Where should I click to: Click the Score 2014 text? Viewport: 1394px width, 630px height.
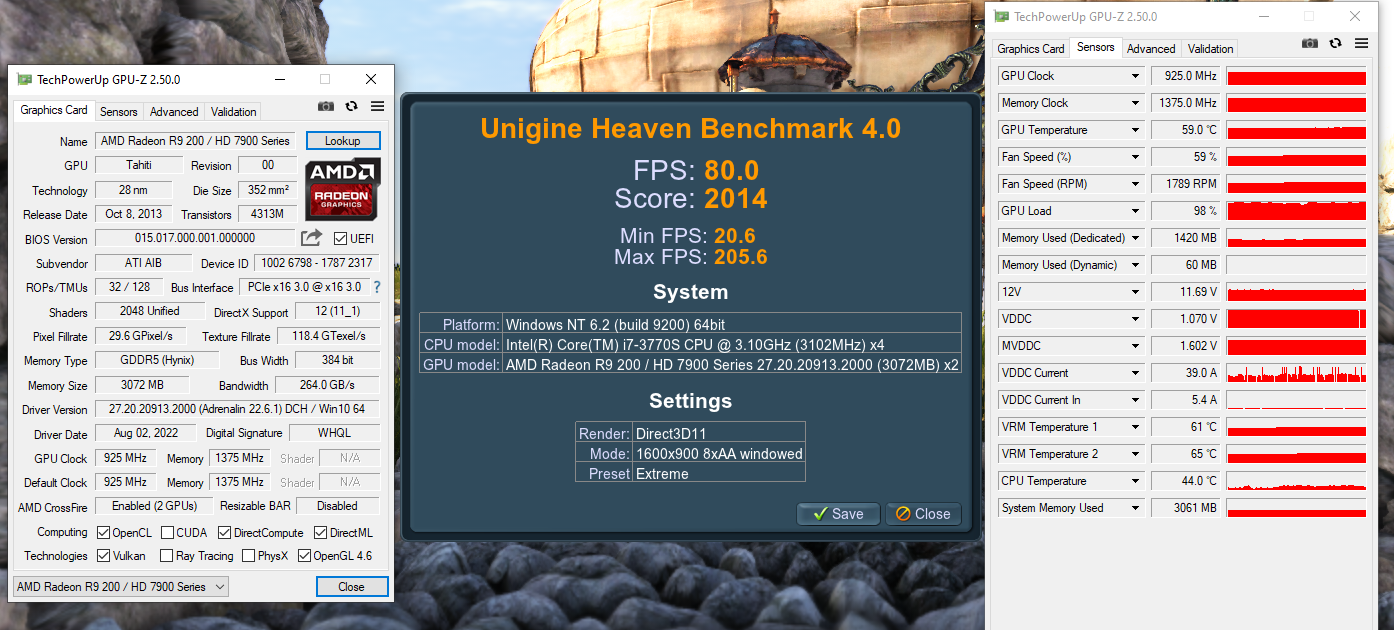pyautogui.click(x=691, y=198)
